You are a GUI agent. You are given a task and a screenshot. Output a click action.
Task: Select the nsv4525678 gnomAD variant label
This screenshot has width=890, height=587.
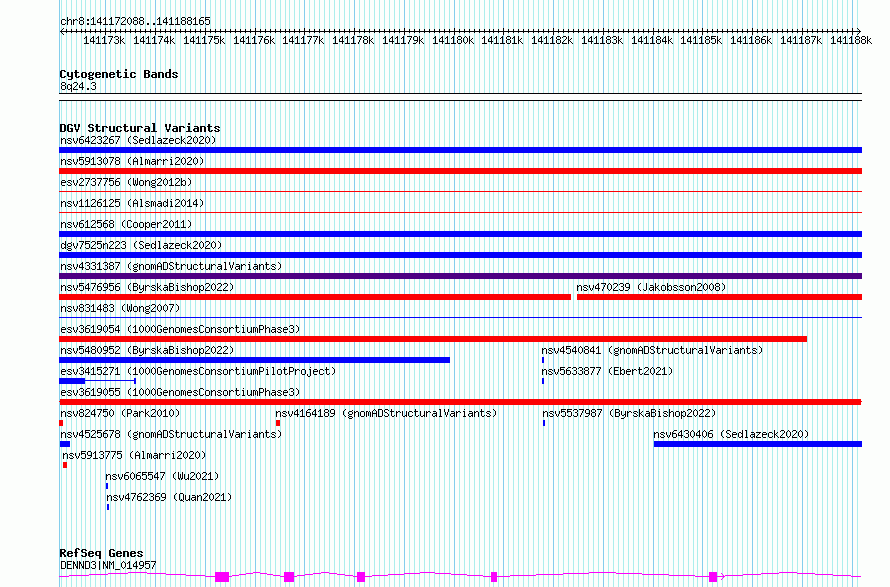coord(171,434)
